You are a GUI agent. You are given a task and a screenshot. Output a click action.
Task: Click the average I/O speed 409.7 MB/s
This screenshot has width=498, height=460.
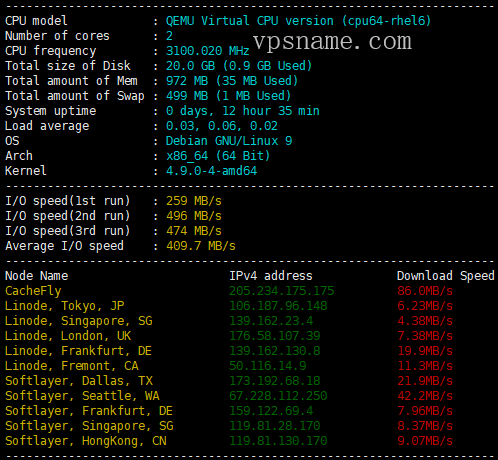click(x=201, y=246)
